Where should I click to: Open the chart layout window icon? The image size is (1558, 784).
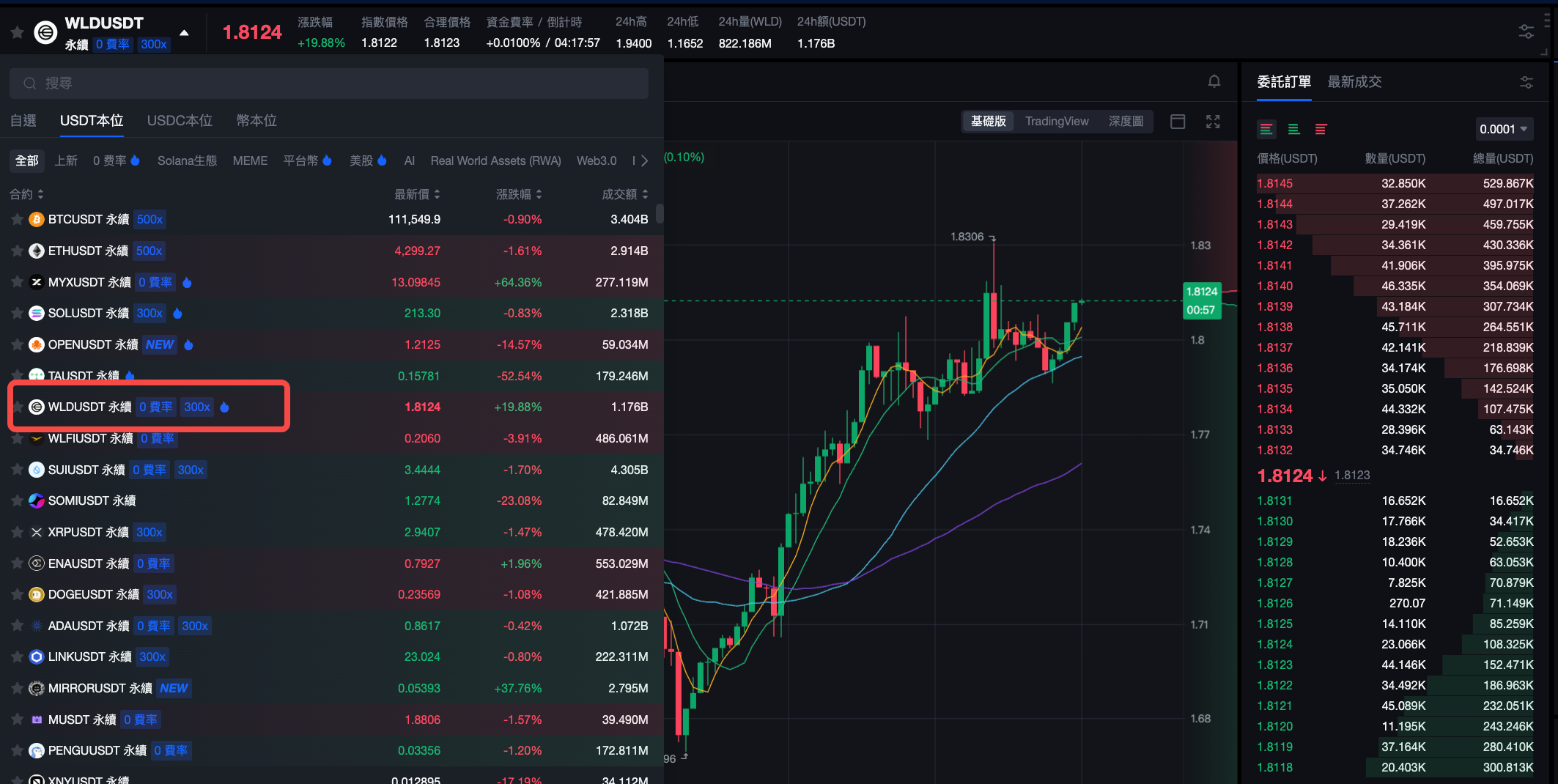pos(1178,122)
